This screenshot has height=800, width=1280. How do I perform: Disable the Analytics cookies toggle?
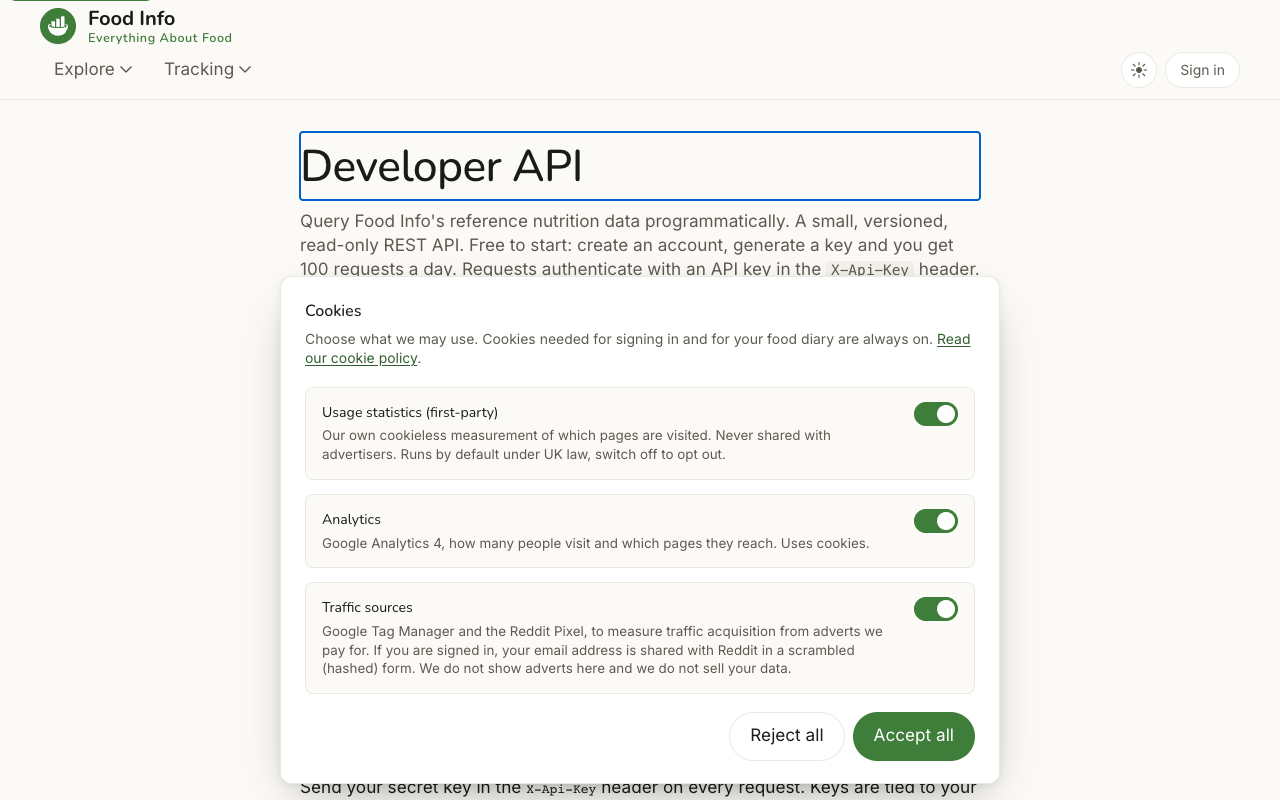pos(936,521)
